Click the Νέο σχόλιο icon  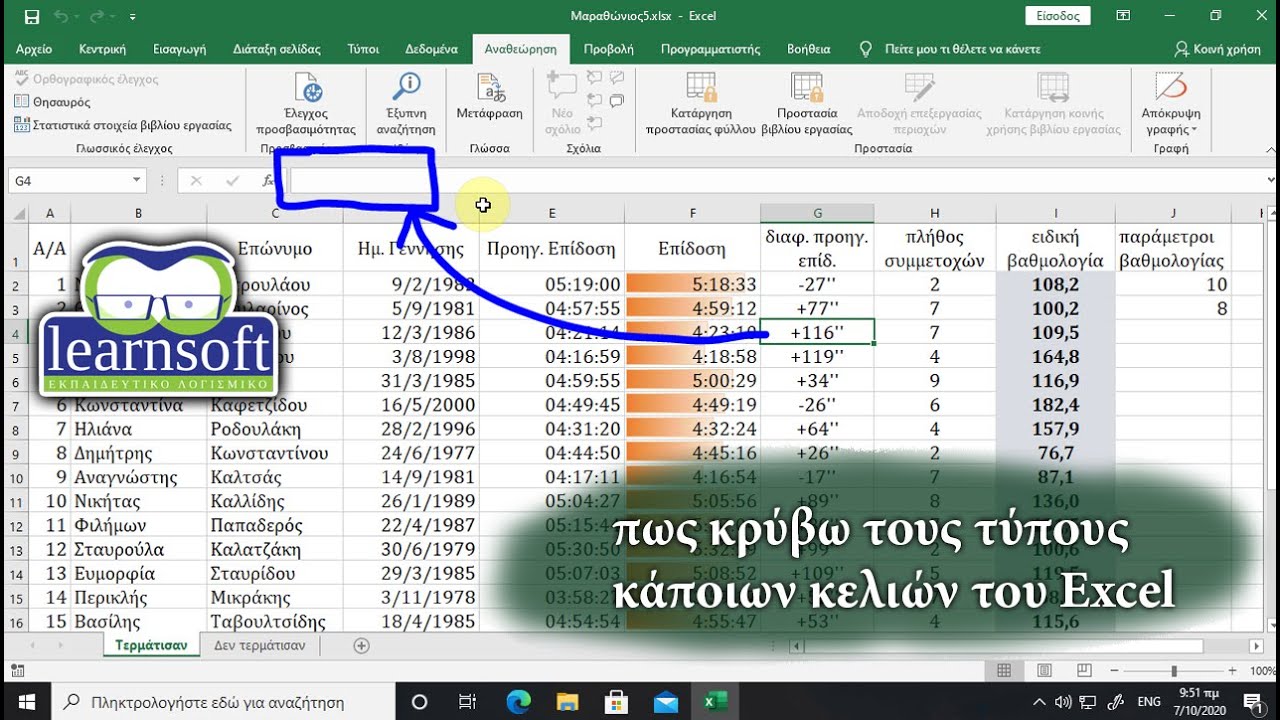563,87
